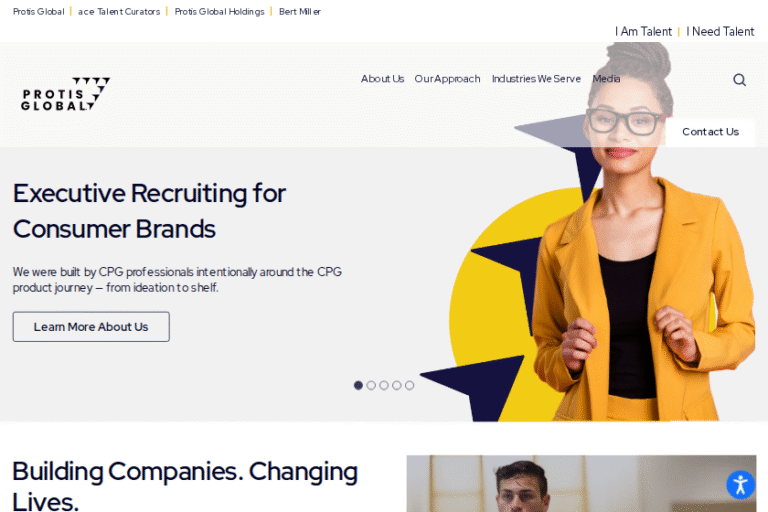Open the Our Approach menu
768x512 pixels.
pos(447,79)
